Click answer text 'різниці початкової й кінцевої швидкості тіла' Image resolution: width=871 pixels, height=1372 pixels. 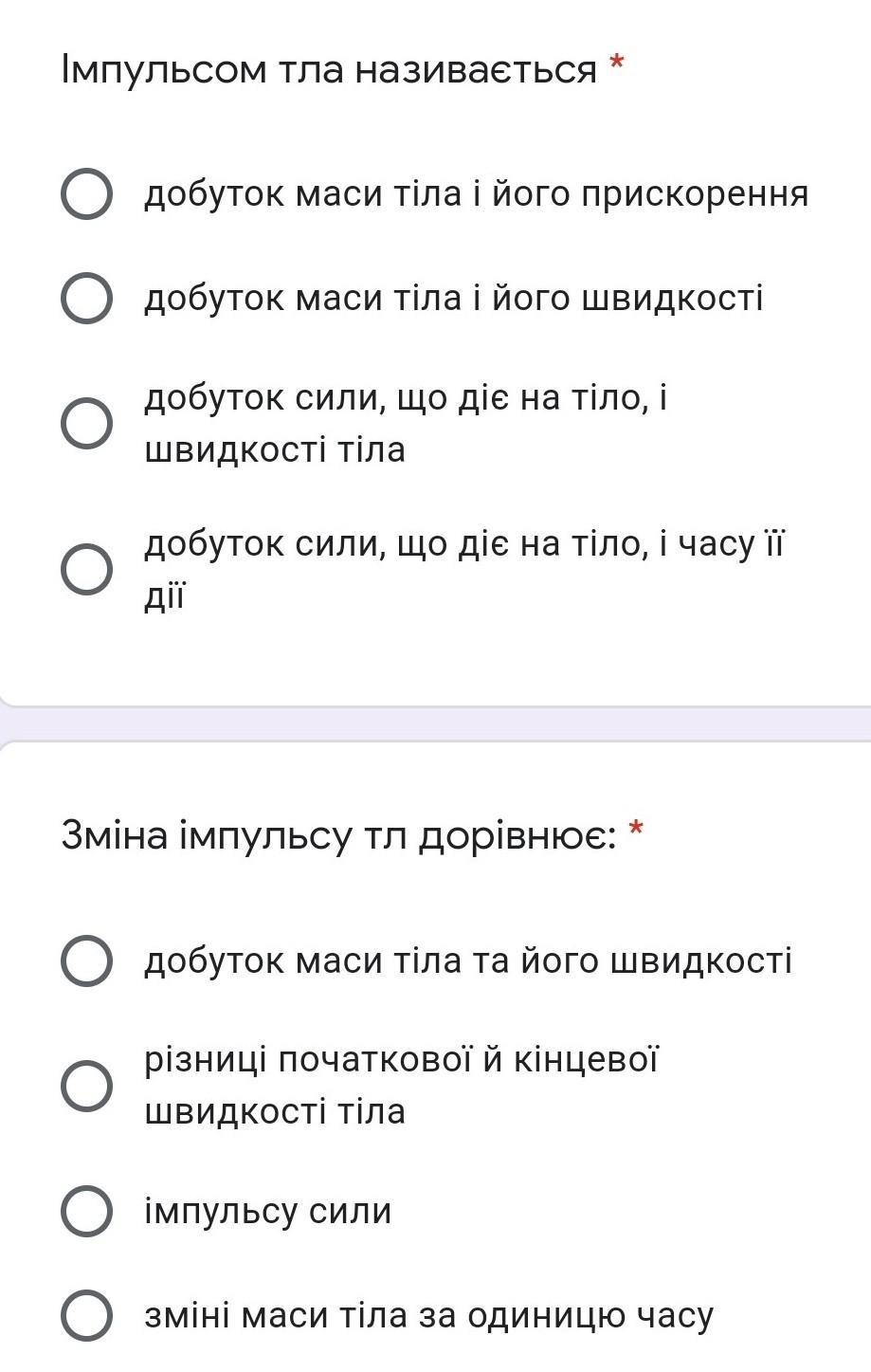(401, 1086)
